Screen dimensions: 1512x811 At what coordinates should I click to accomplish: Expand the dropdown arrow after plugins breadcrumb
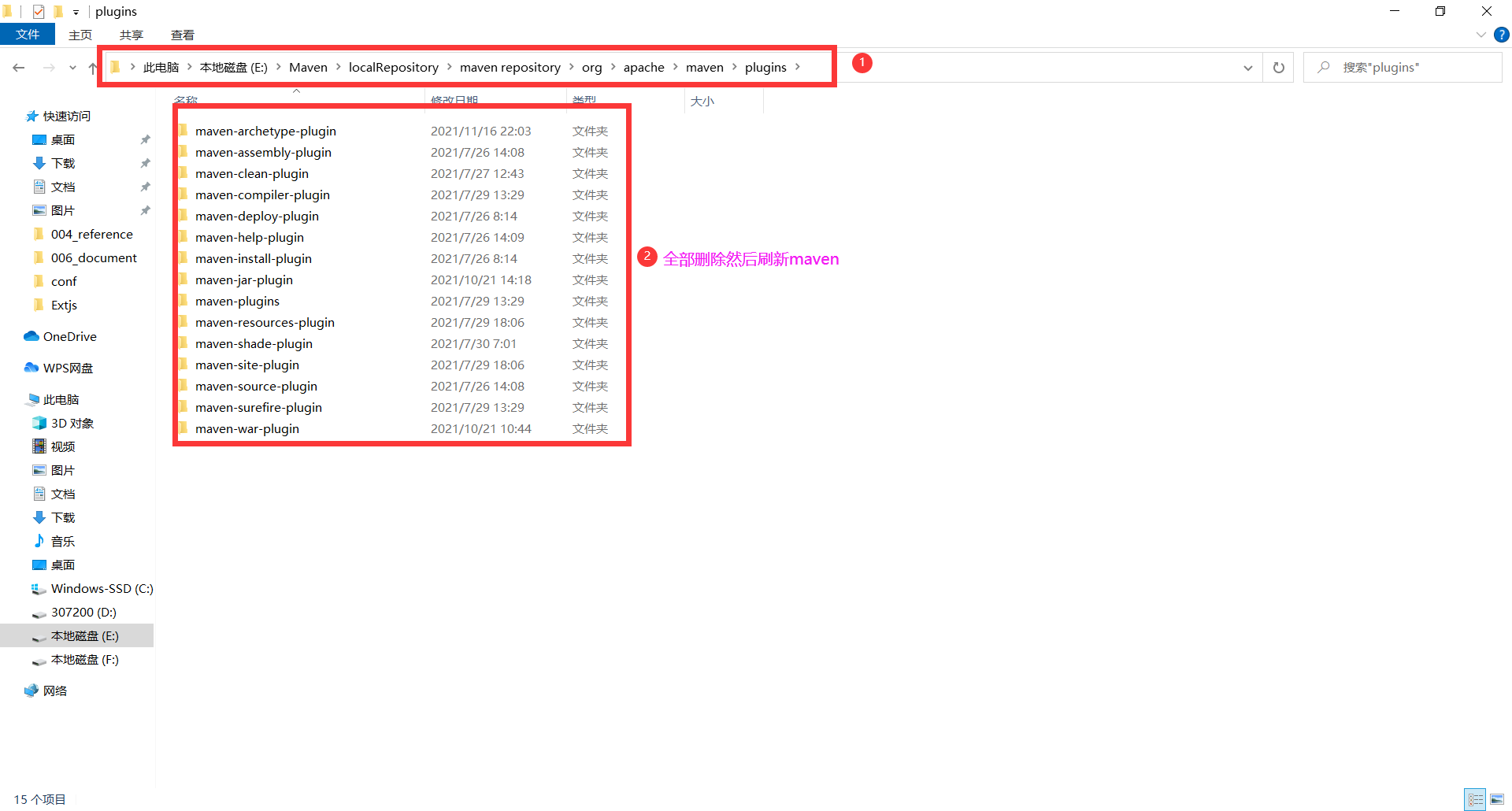coord(798,68)
